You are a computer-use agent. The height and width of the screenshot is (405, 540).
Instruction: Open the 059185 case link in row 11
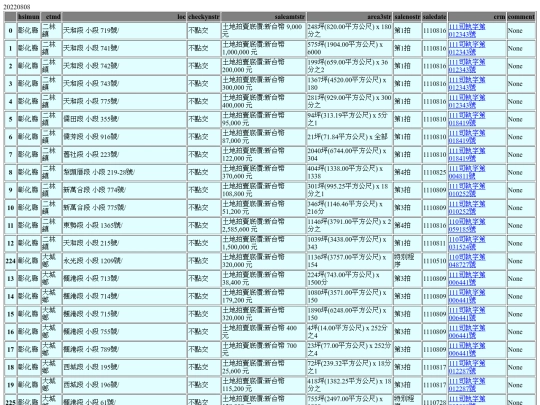467,226
